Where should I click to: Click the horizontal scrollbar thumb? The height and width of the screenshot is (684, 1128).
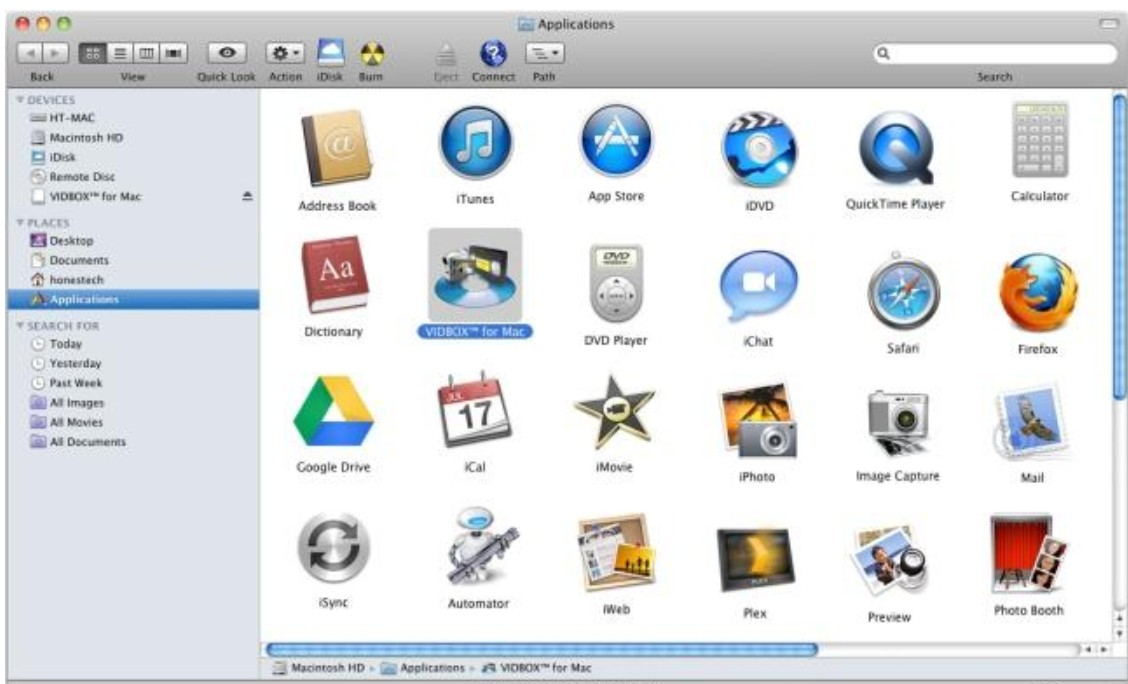542,649
